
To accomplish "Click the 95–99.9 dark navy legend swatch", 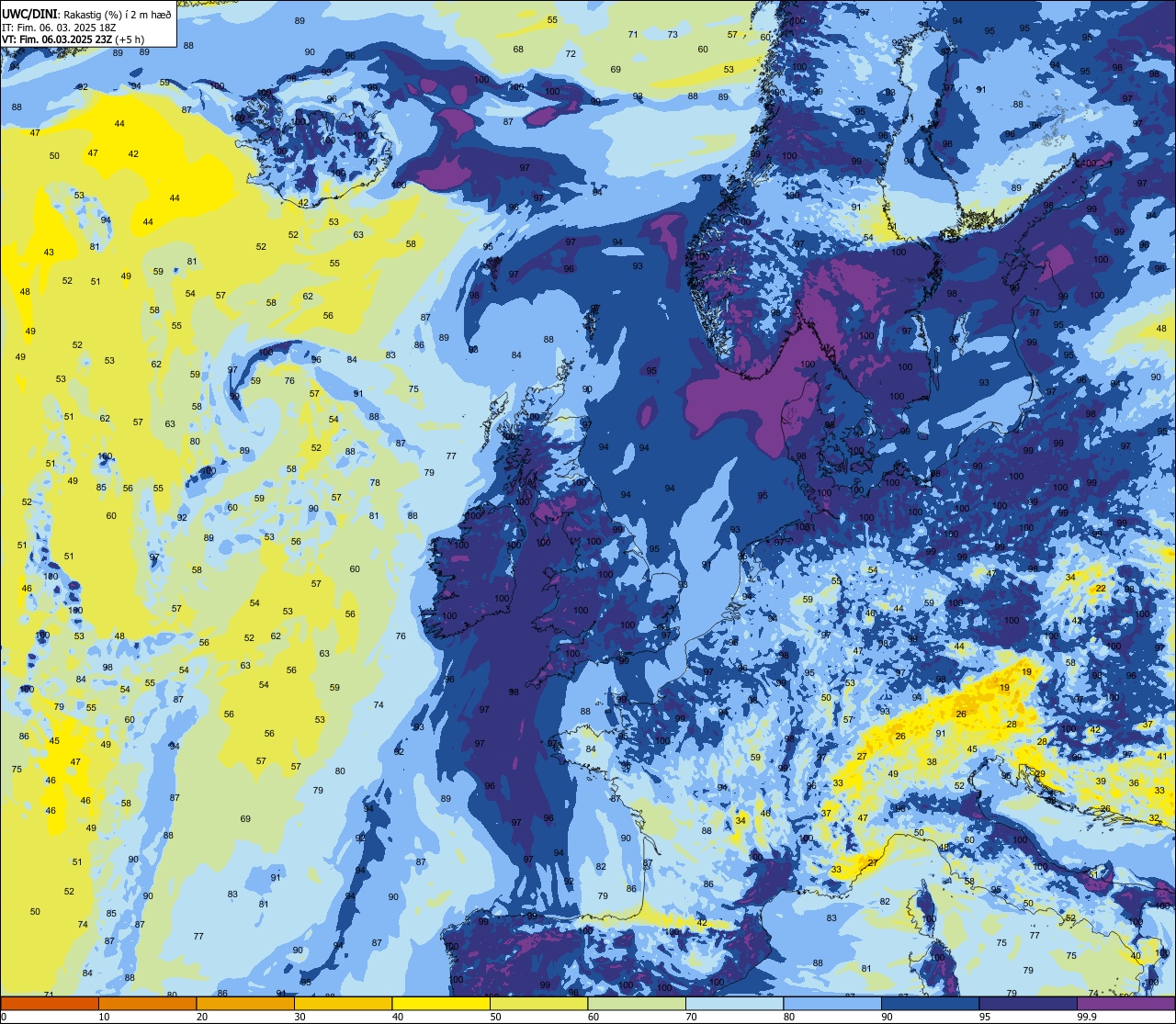I will pyautogui.click(x=1028, y=1003).
